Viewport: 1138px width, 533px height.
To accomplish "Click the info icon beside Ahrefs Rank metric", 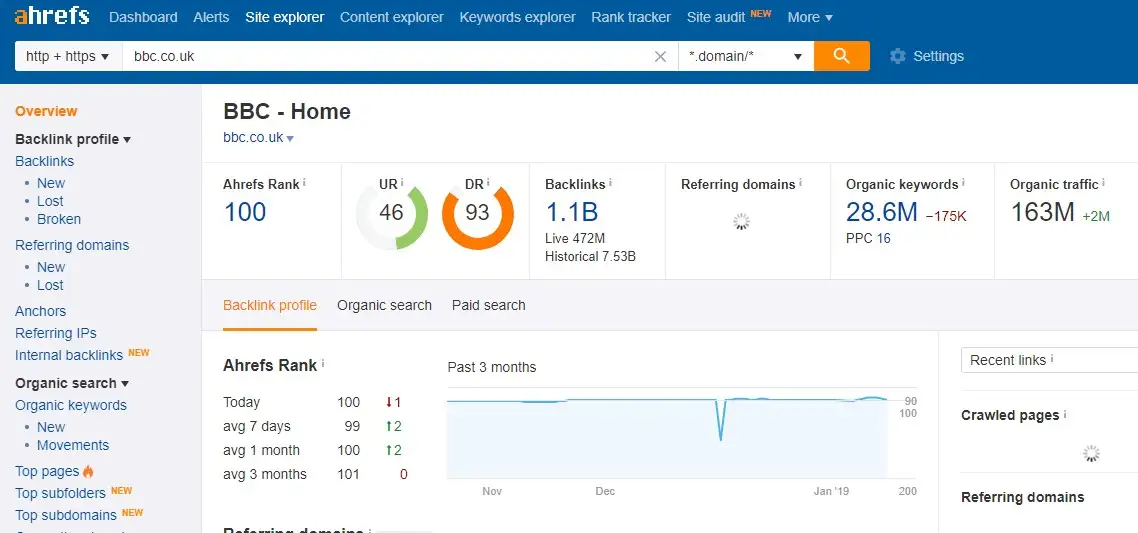I will coord(304,183).
